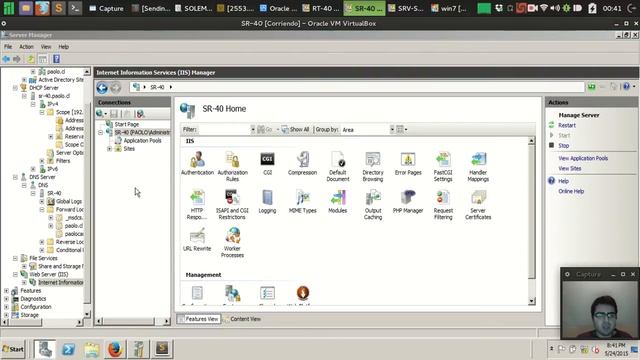Open the View menu
The width and height of the screenshot is (640, 360).
(x=46, y=47)
